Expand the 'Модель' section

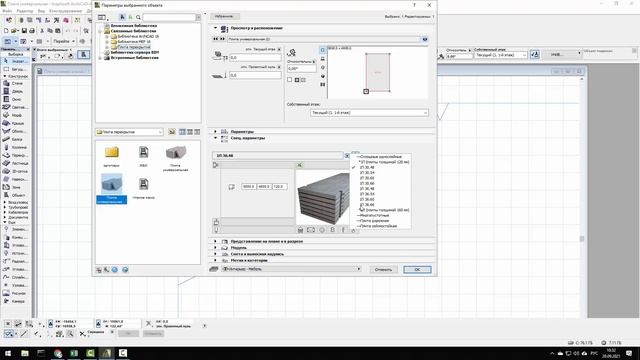click(x=216, y=248)
